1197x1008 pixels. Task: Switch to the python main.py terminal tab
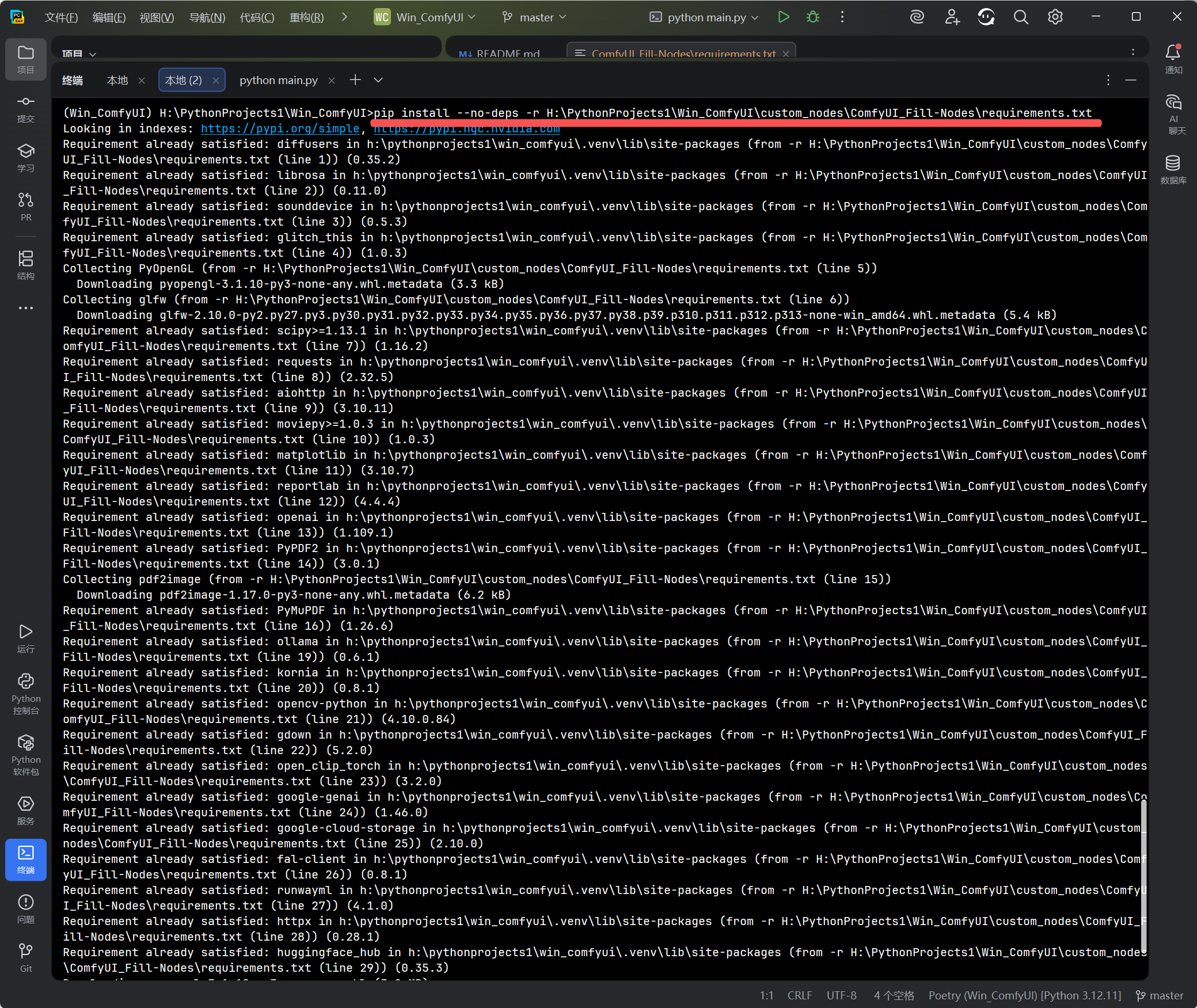click(279, 80)
